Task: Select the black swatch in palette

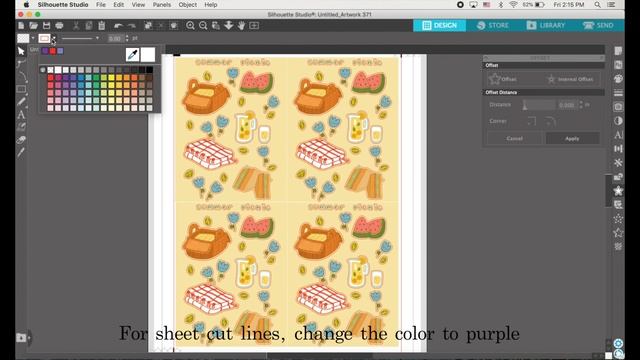Action: (149, 70)
